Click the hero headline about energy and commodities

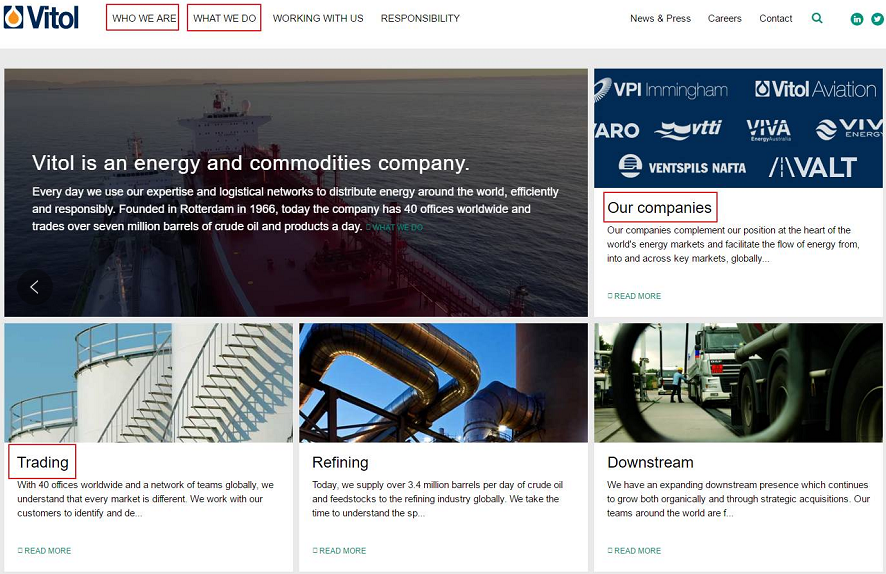250,163
